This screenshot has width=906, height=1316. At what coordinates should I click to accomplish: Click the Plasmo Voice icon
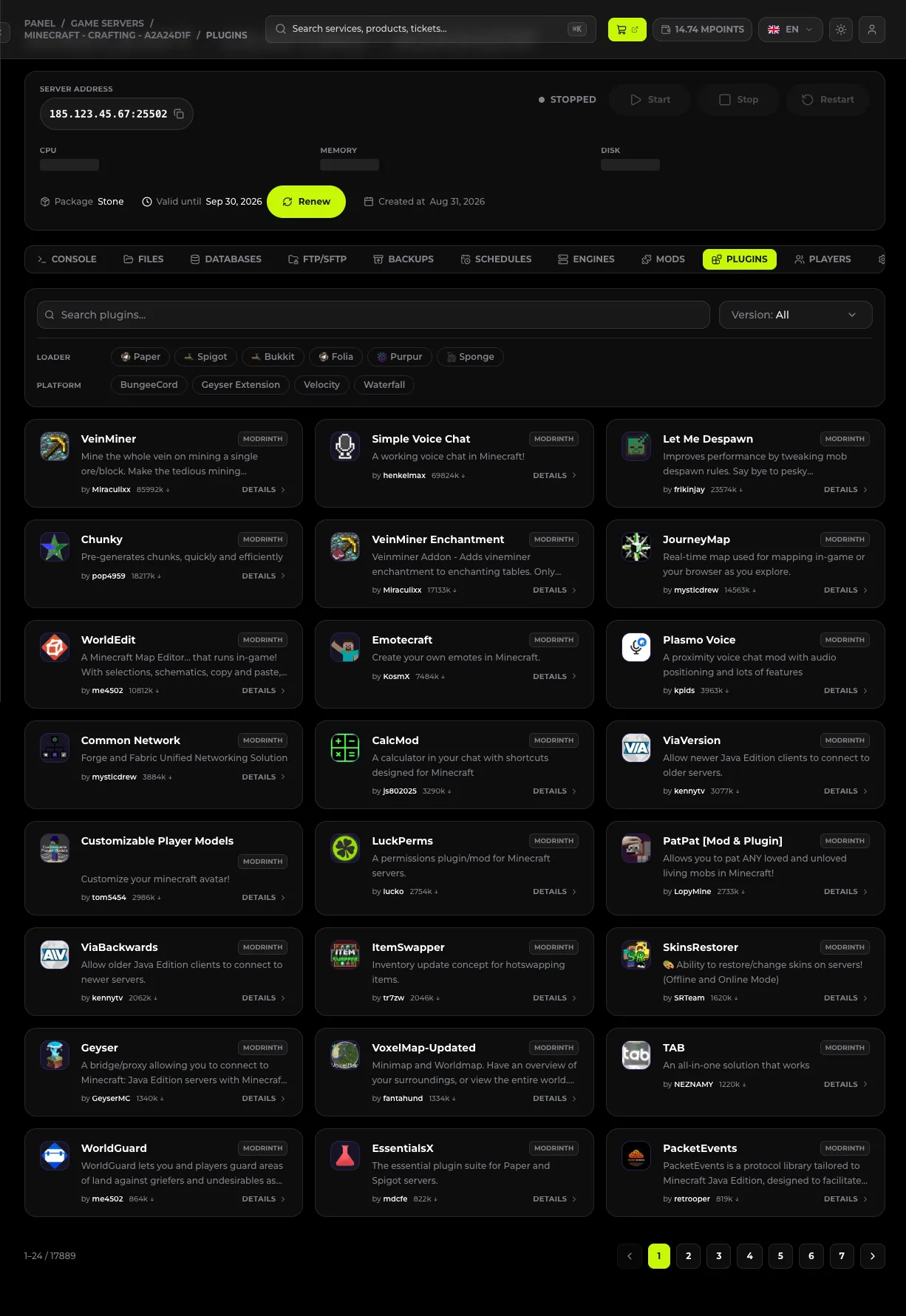pos(636,647)
